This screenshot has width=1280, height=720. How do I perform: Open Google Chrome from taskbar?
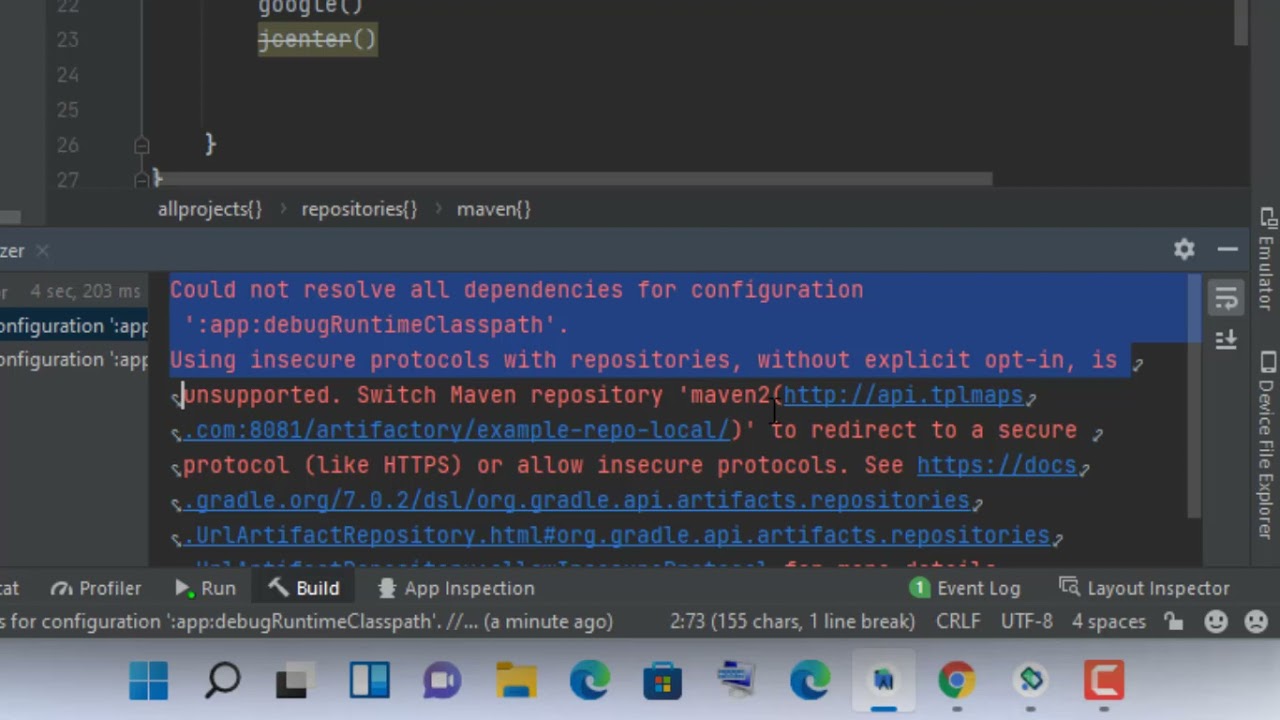[x=957, y=682]
